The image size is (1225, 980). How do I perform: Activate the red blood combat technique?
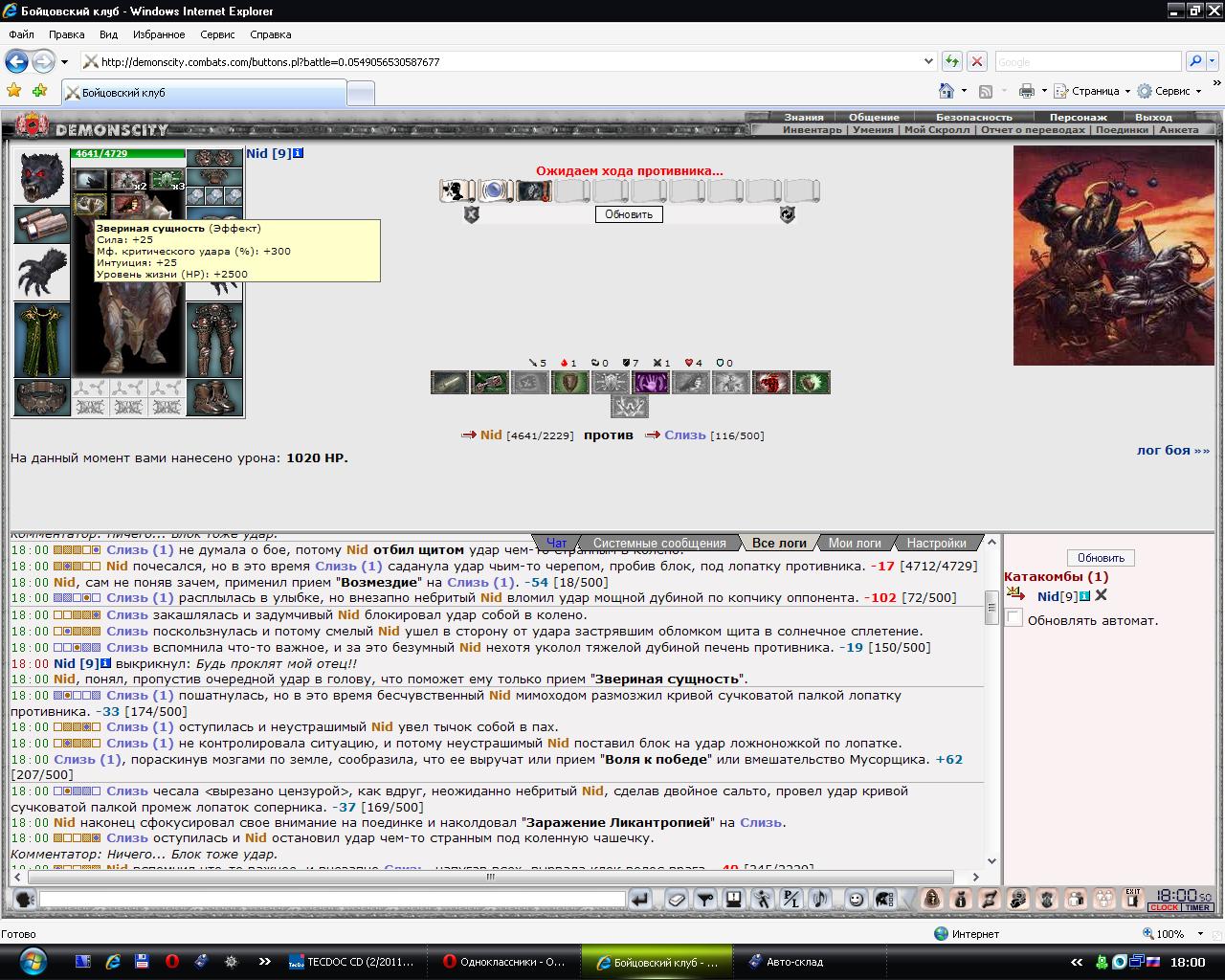(x=770, y=383)
